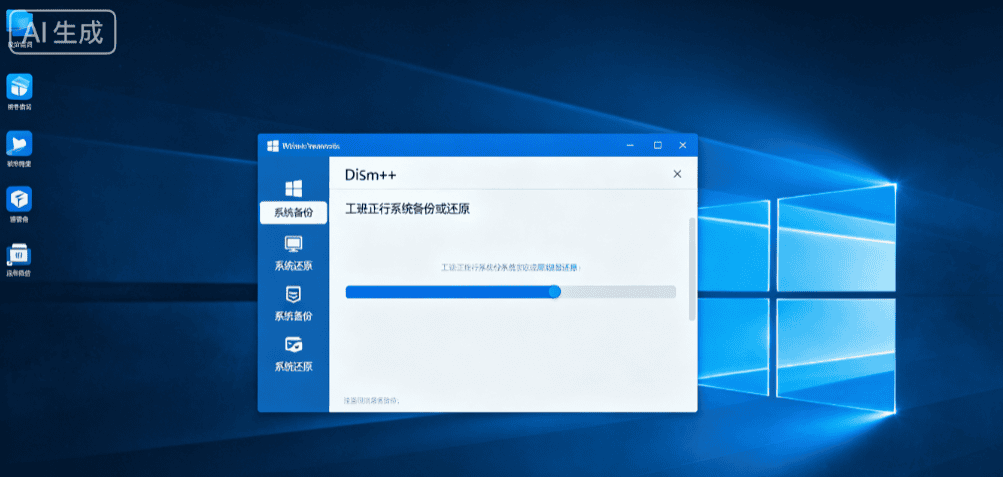This screenshot has height=477, width=1003.
Task: Open 系统还原 with the picture card icon
Action: [x=294, y=355]
